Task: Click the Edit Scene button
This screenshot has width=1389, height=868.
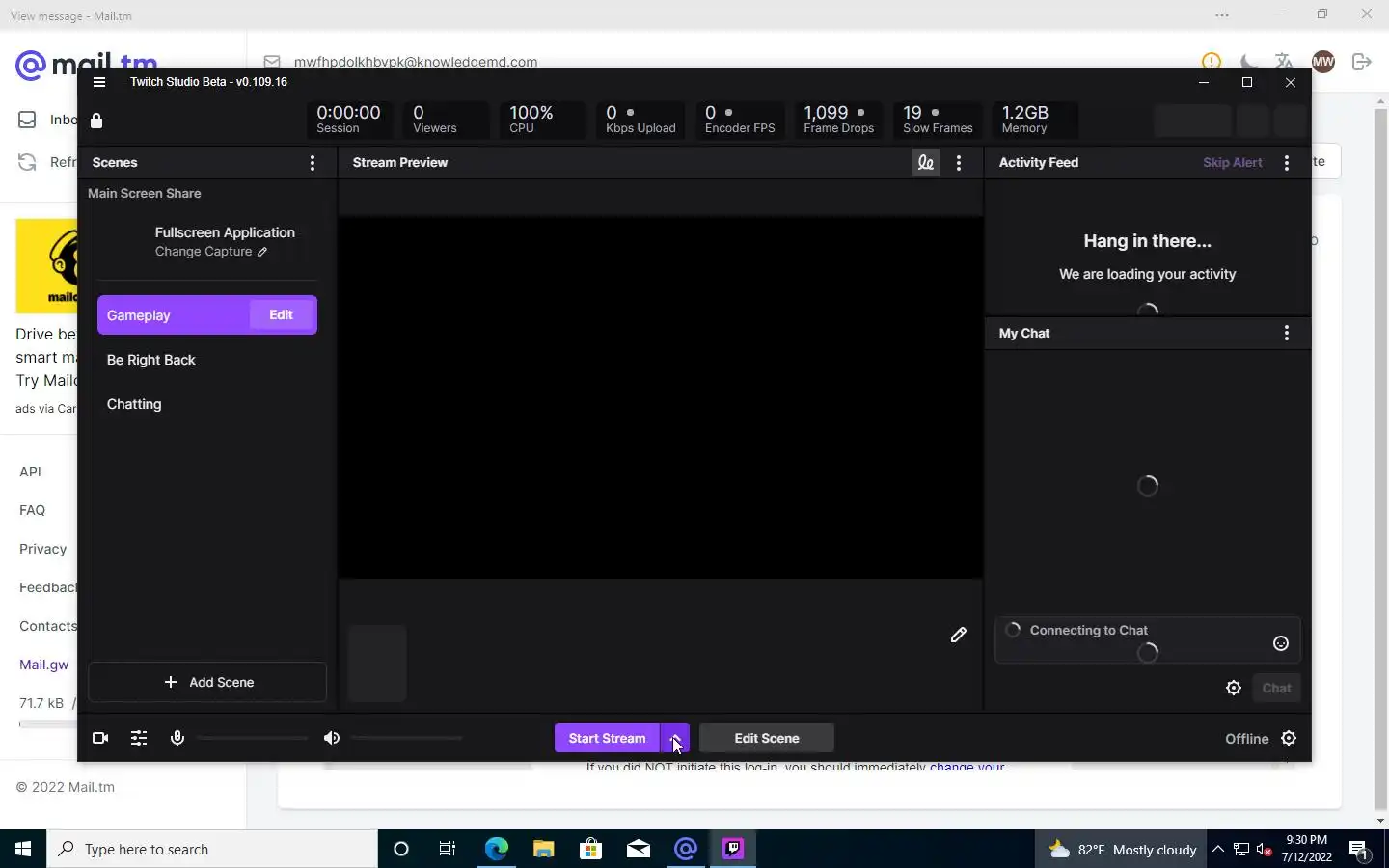Action: [767, 738]
